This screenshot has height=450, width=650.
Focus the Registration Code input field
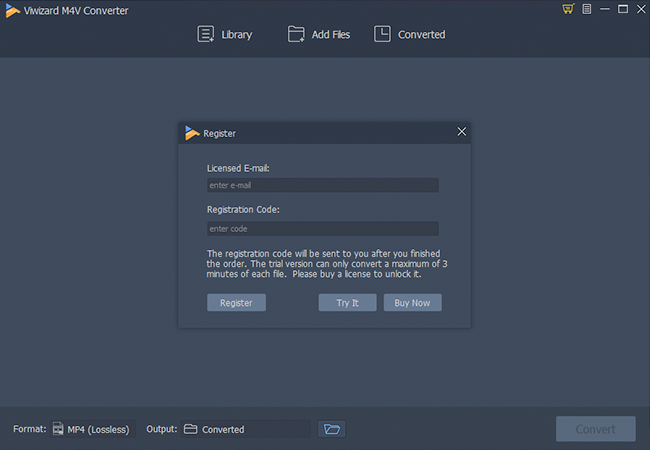322,228
